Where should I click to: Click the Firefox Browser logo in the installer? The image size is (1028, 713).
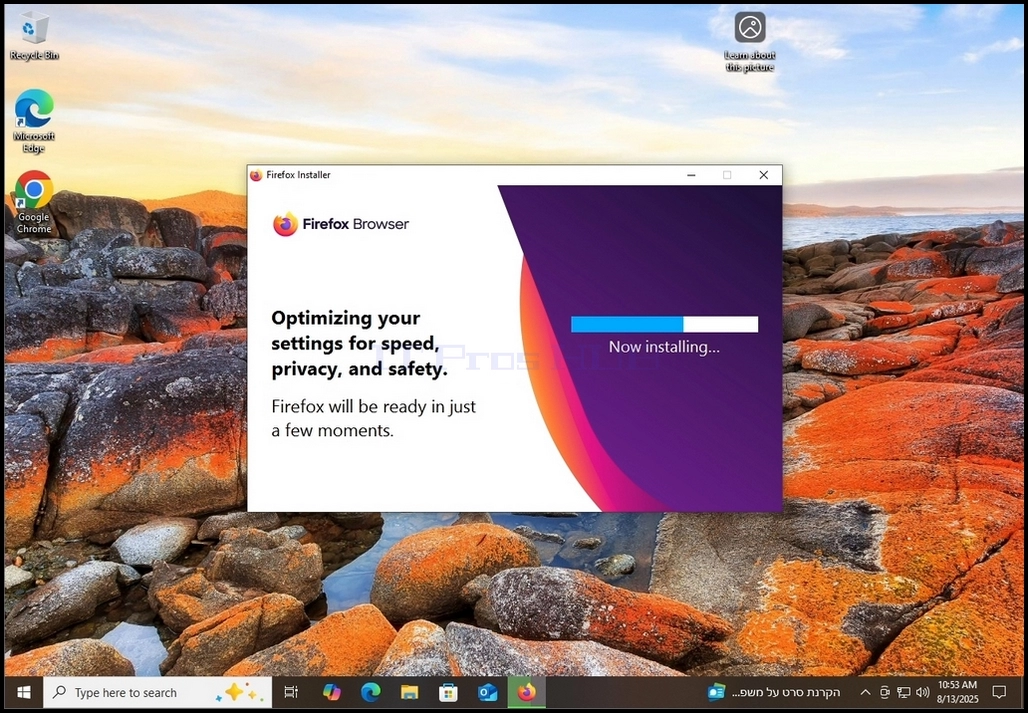click(x=341, y=224)
